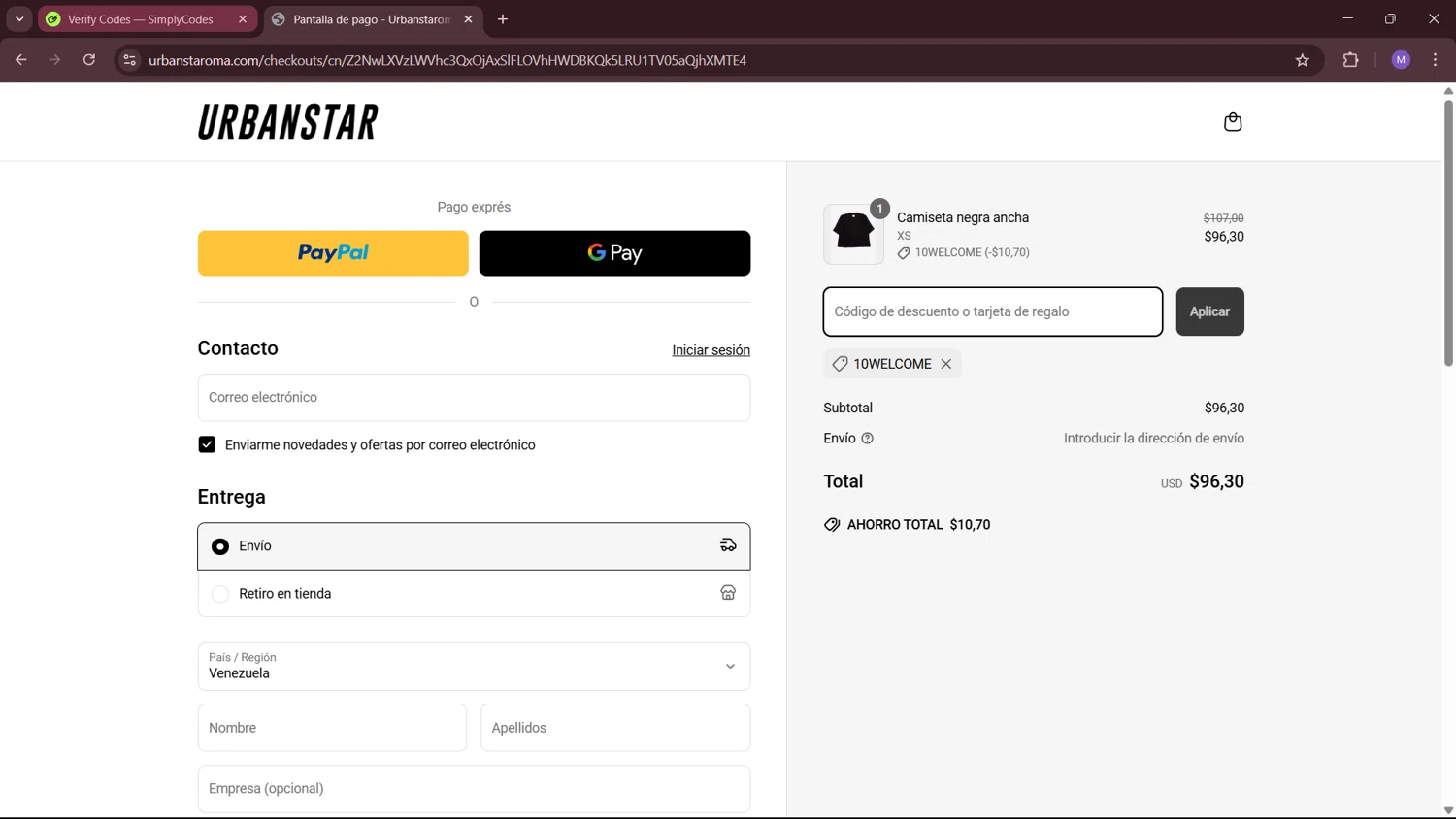Click the Aplicar discount button

pos(1209,311)
